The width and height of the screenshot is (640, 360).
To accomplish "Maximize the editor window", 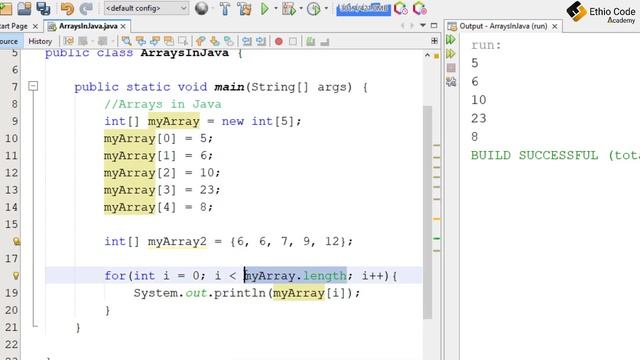I will point(434,26).
